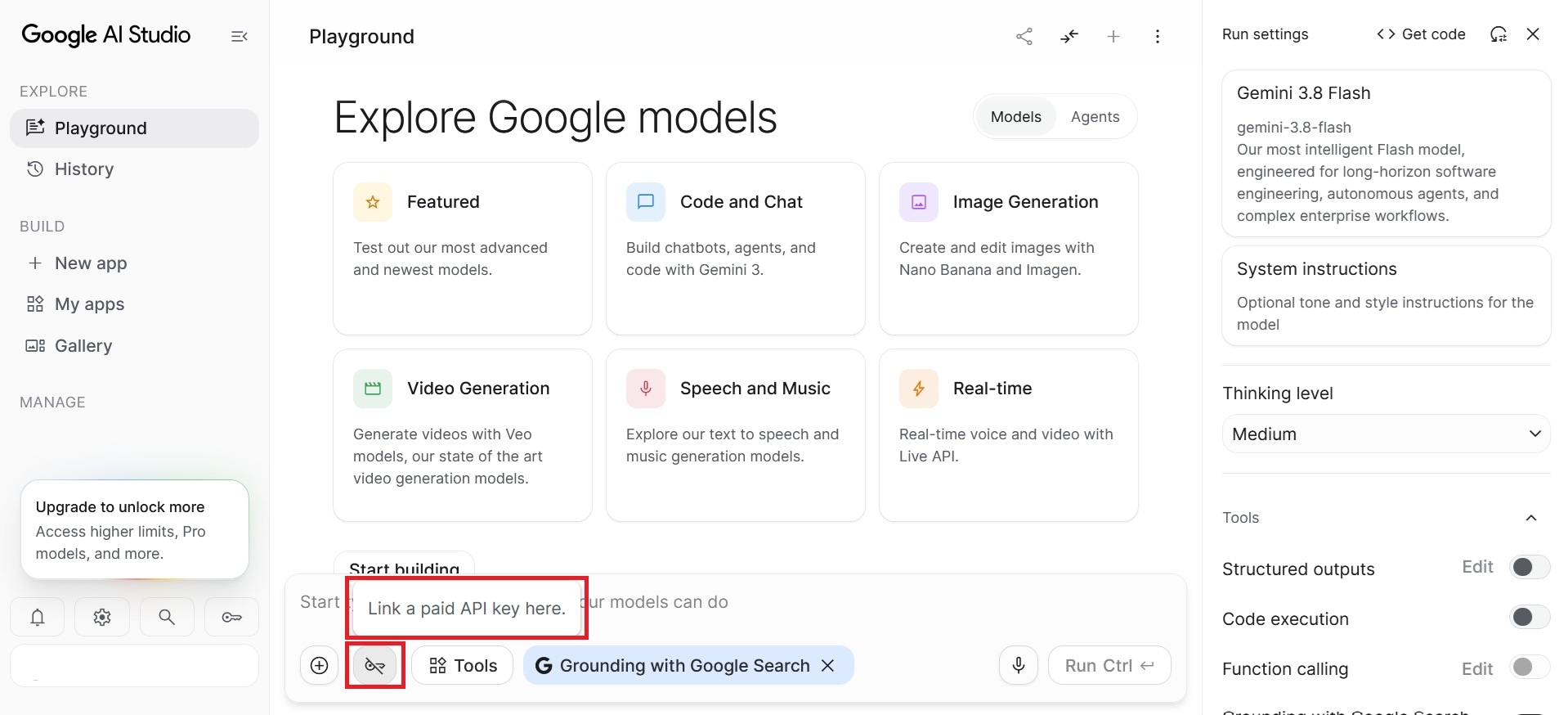Open My apps
Image resolution: width=1568 pixels, height=715 pixels.
(134, 304)
